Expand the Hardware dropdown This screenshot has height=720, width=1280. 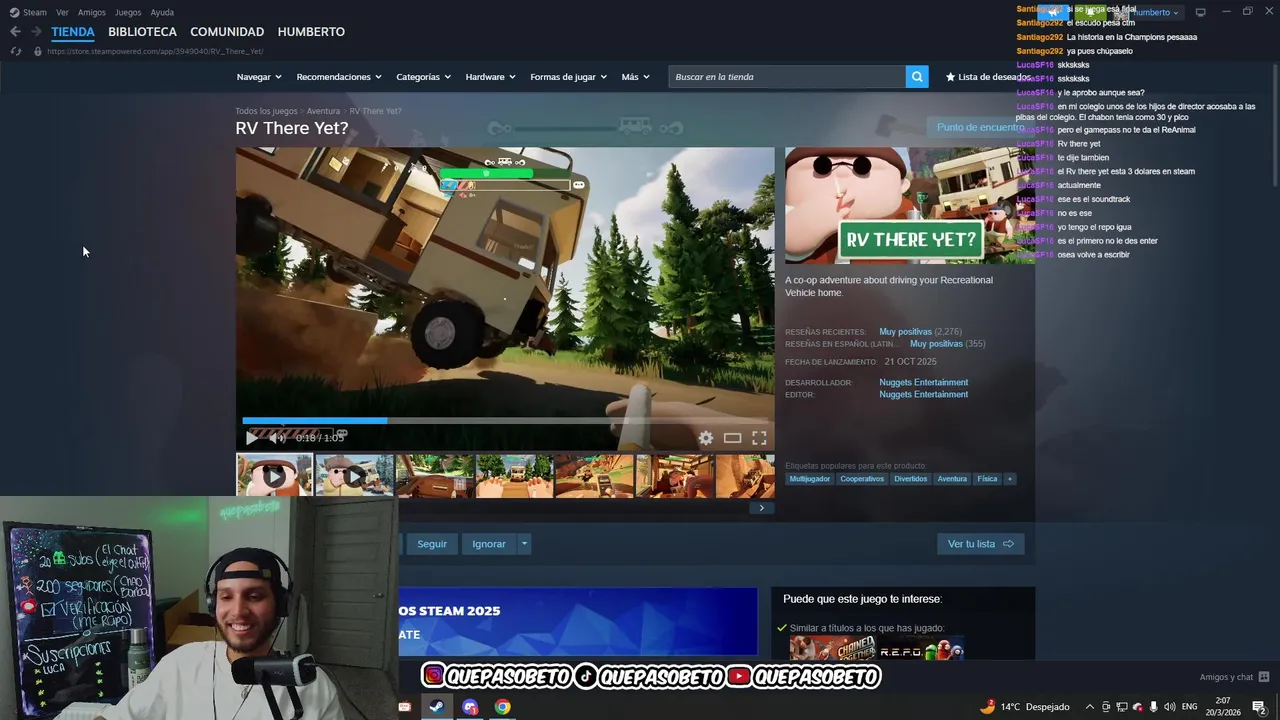[490, 77]
